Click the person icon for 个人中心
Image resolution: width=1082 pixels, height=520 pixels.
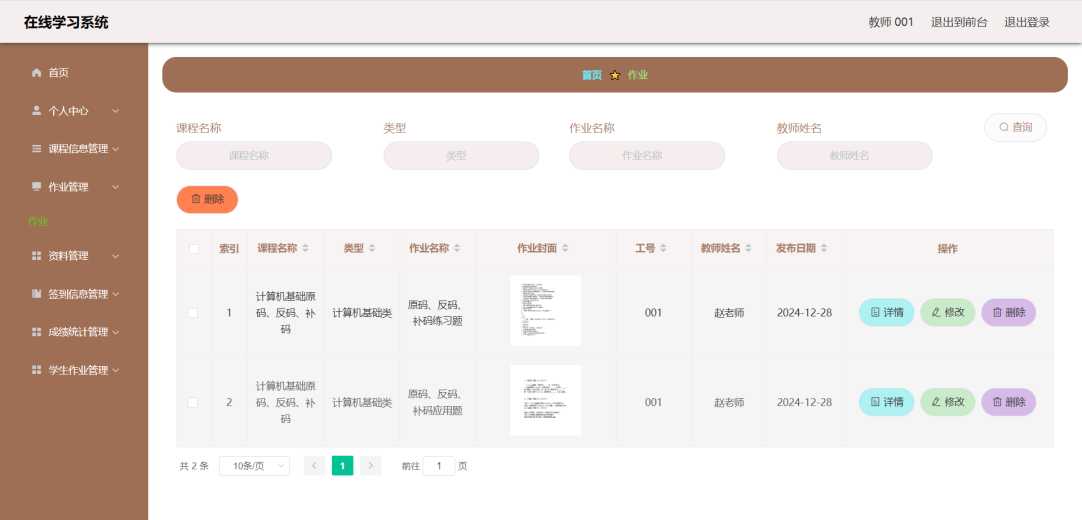pyautogui.click(x=37, y=111)
